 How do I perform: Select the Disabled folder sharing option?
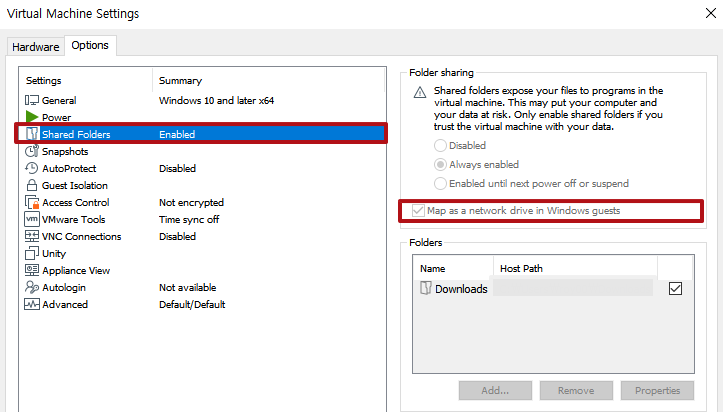(440, 146)
